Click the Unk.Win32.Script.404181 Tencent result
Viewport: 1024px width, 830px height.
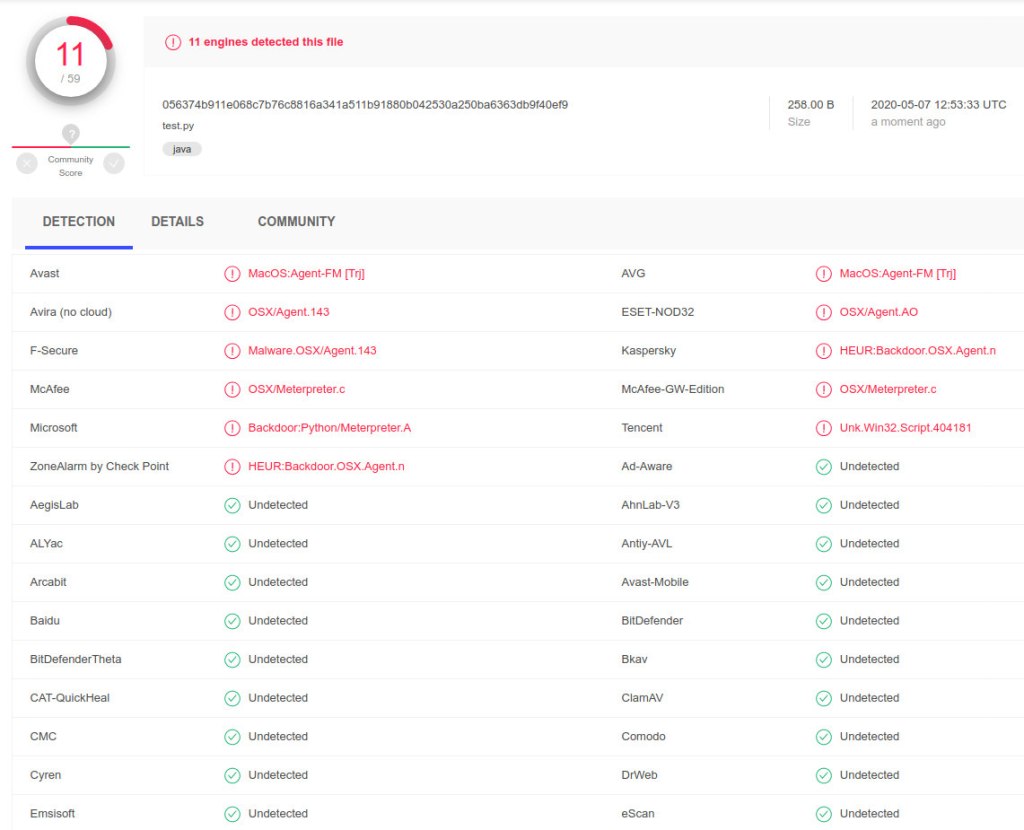(x=905, y=428)
